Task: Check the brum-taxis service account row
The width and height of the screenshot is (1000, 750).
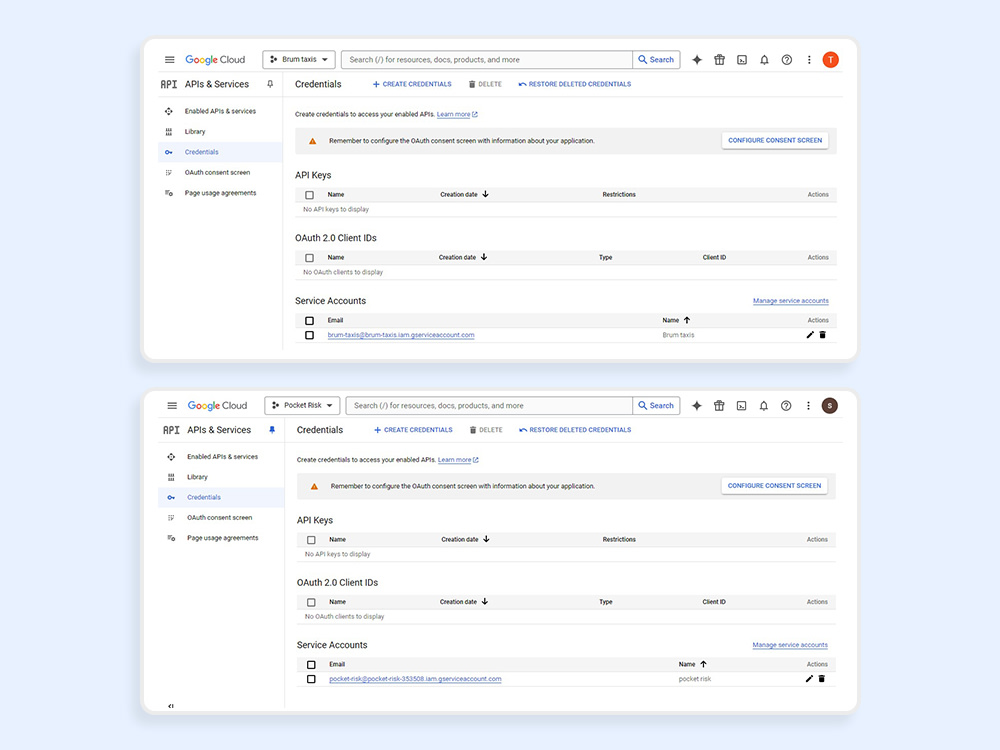Action: pyautogui.click(x=309, y=335)
